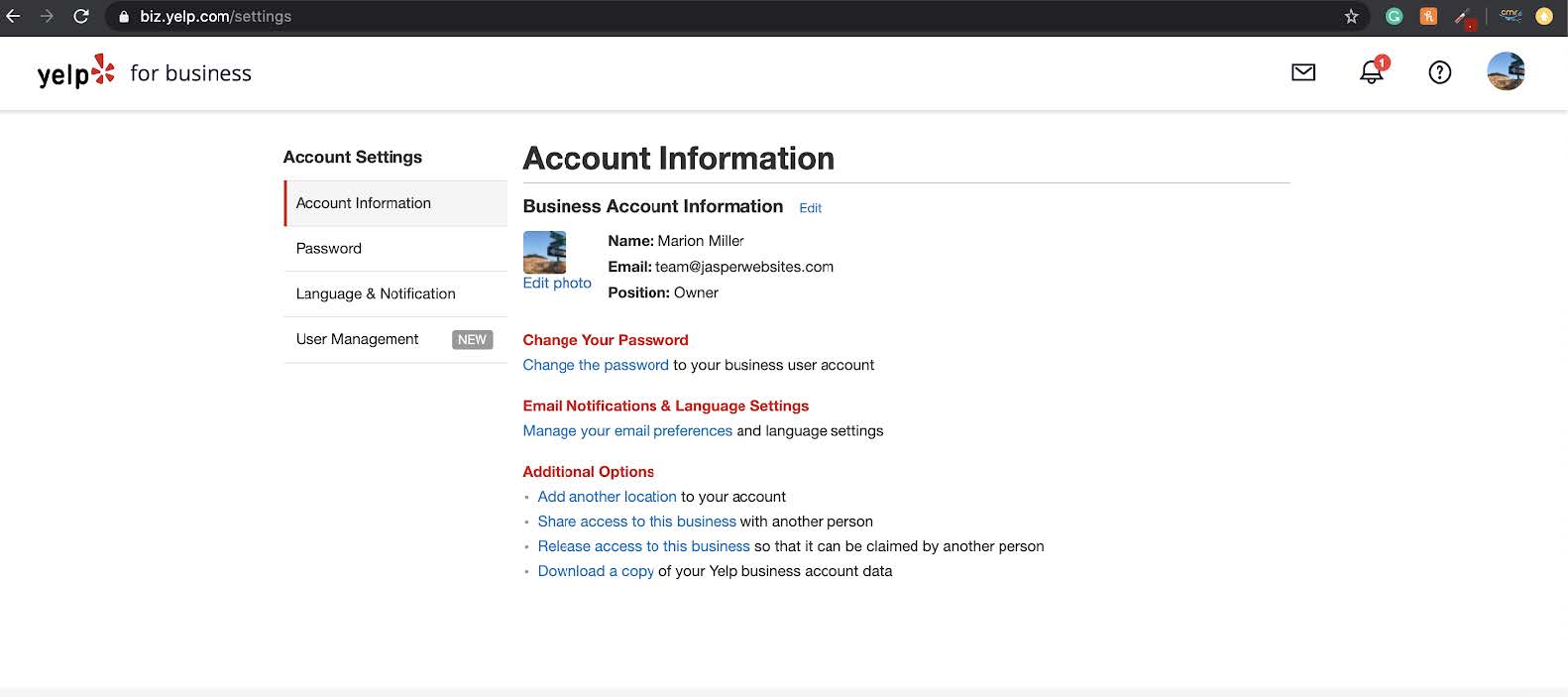Open the messages envelope icon
This screenshot has width=1568, height=697.
coord(1303,72)
